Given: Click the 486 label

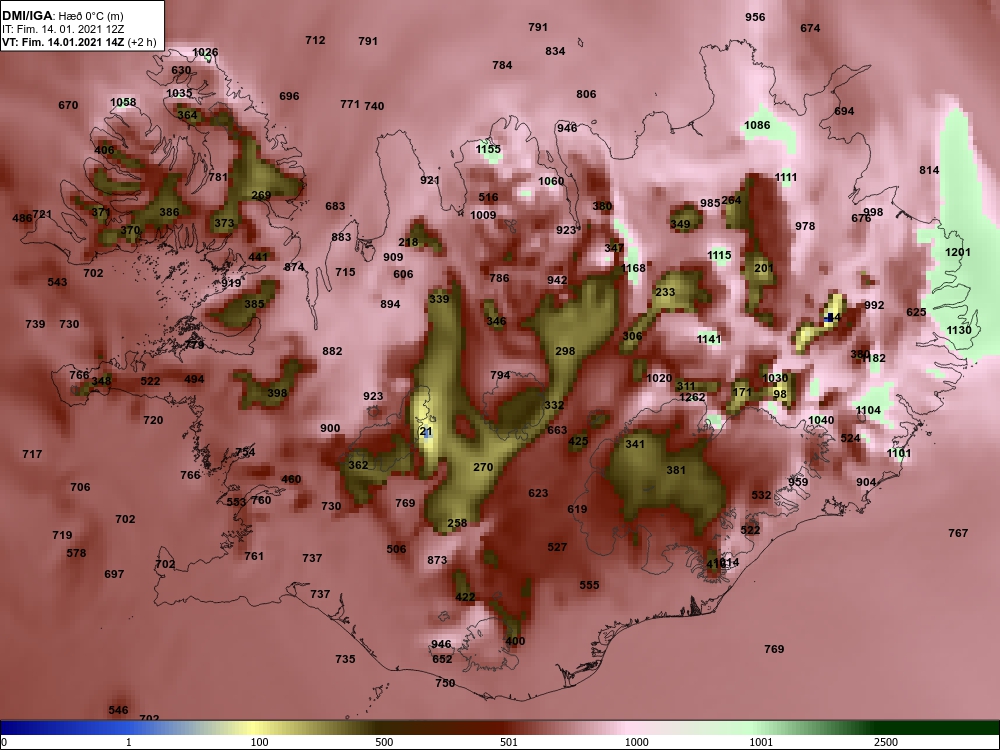Looking at the screenshot, I should click(x=22, y=218).
